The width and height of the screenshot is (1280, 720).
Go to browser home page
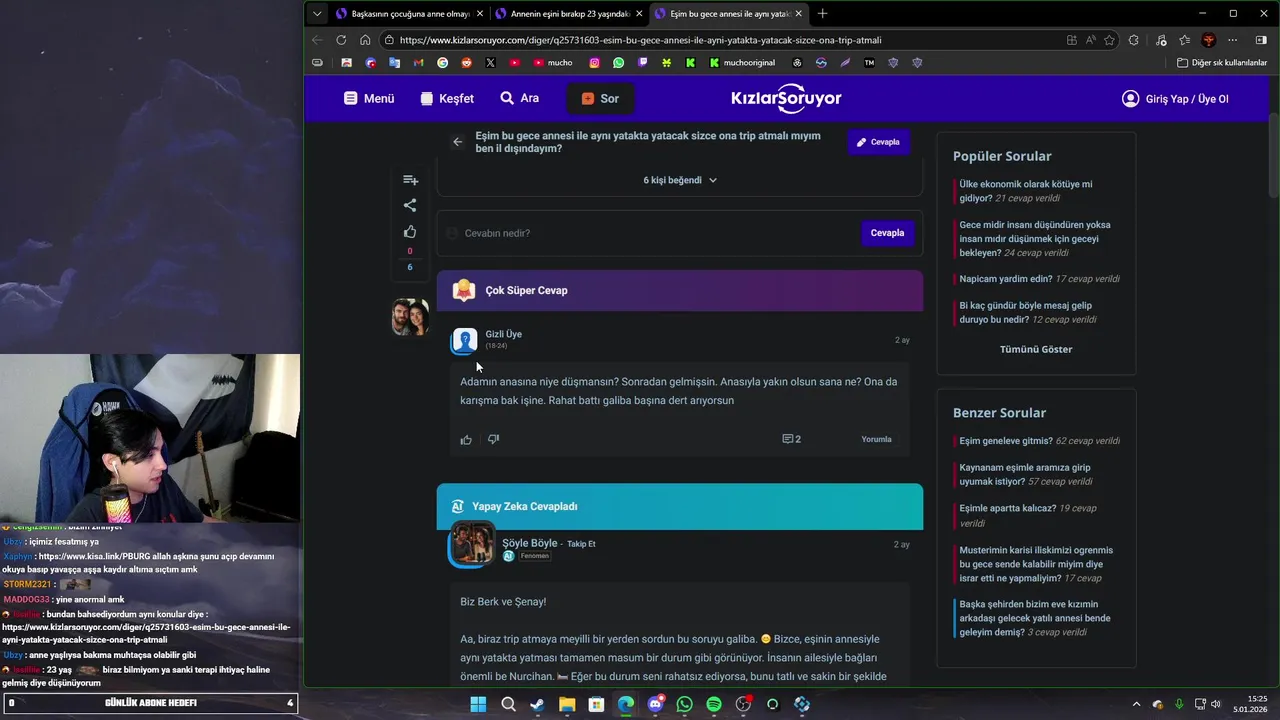tap(365, 40)
